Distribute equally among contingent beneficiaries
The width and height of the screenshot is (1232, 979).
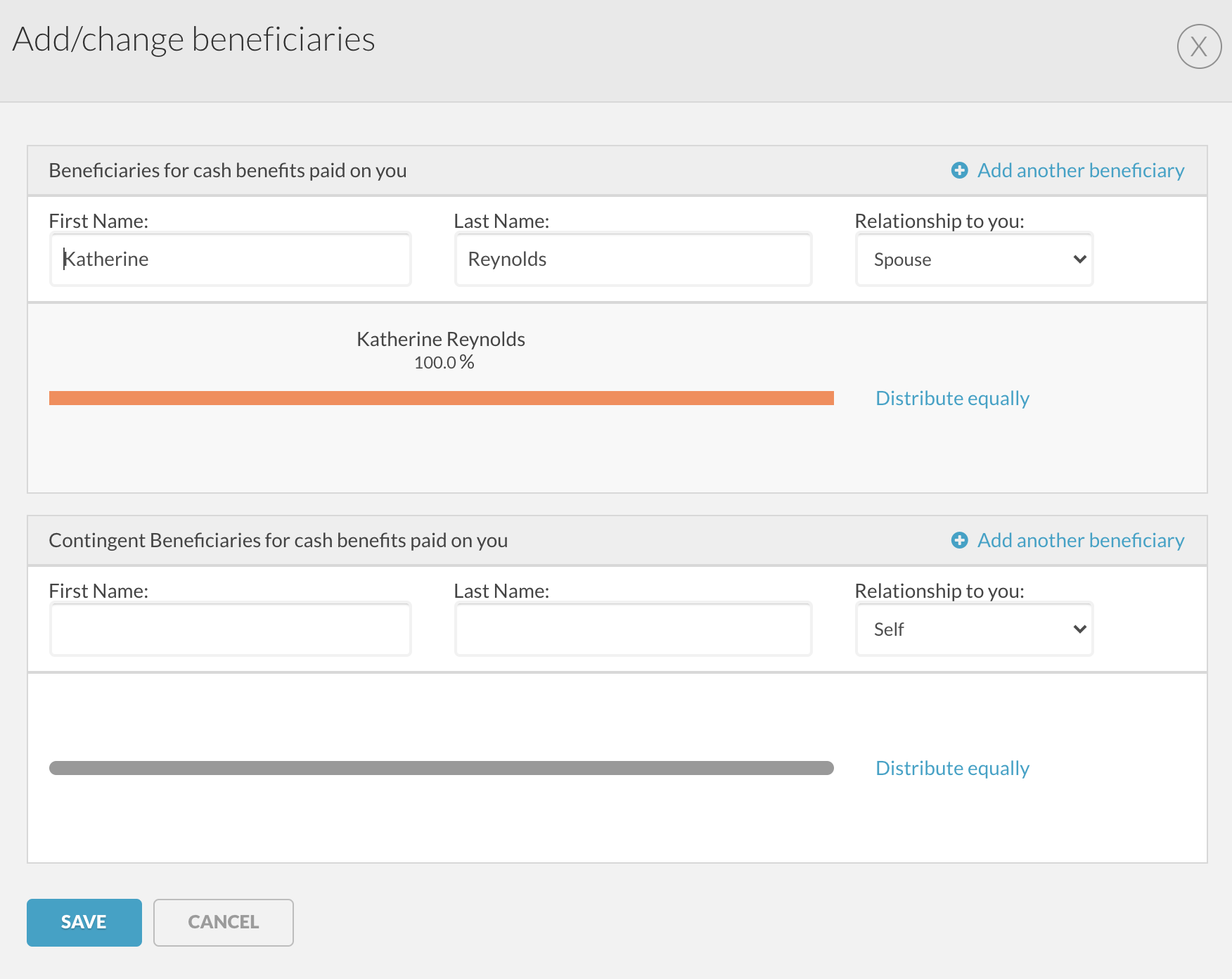point(952,768)
